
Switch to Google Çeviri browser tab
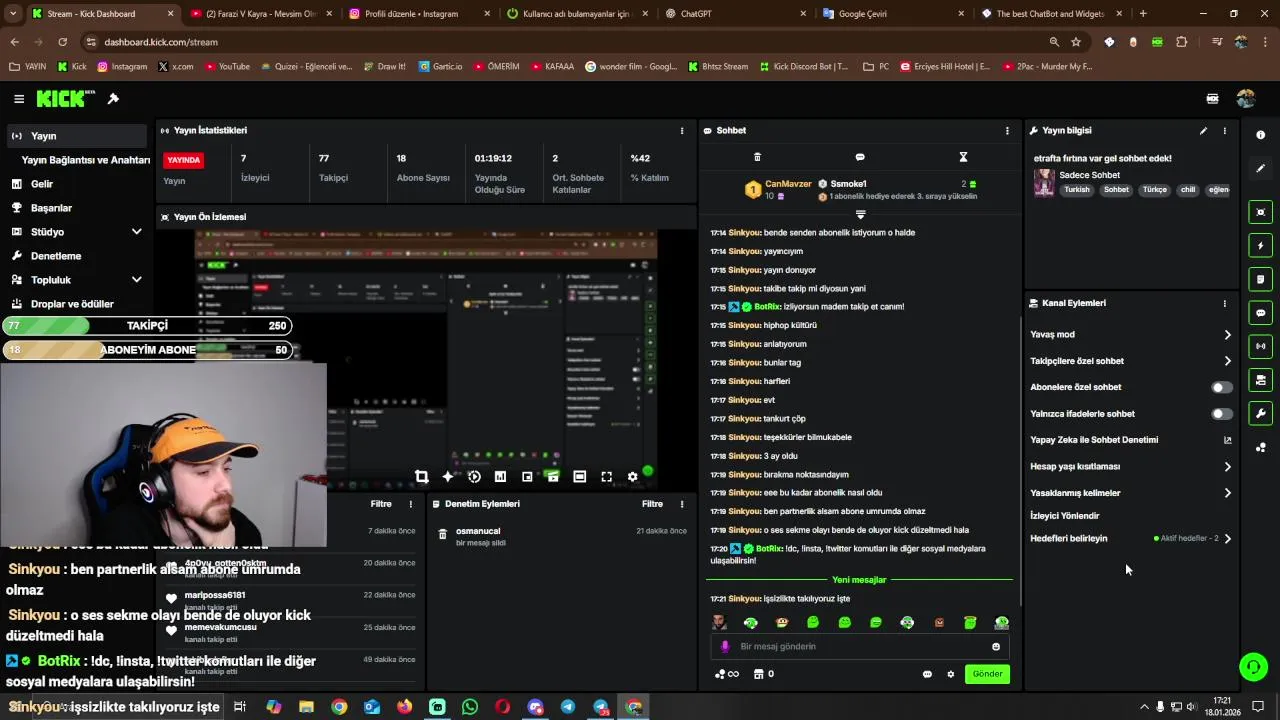coord(895,14)
